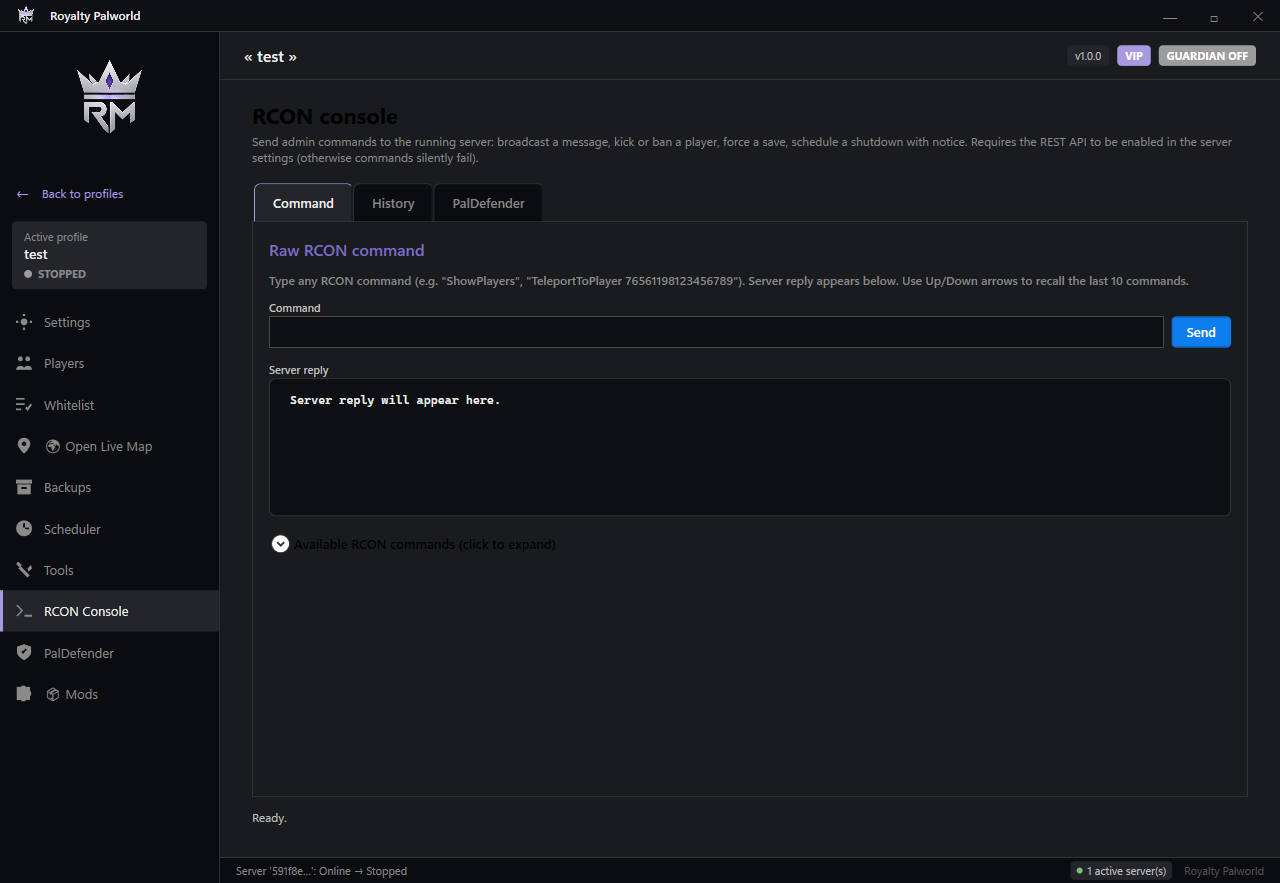
Task: Close the Royalty Palworld window
Action: tap(1258, 16)
